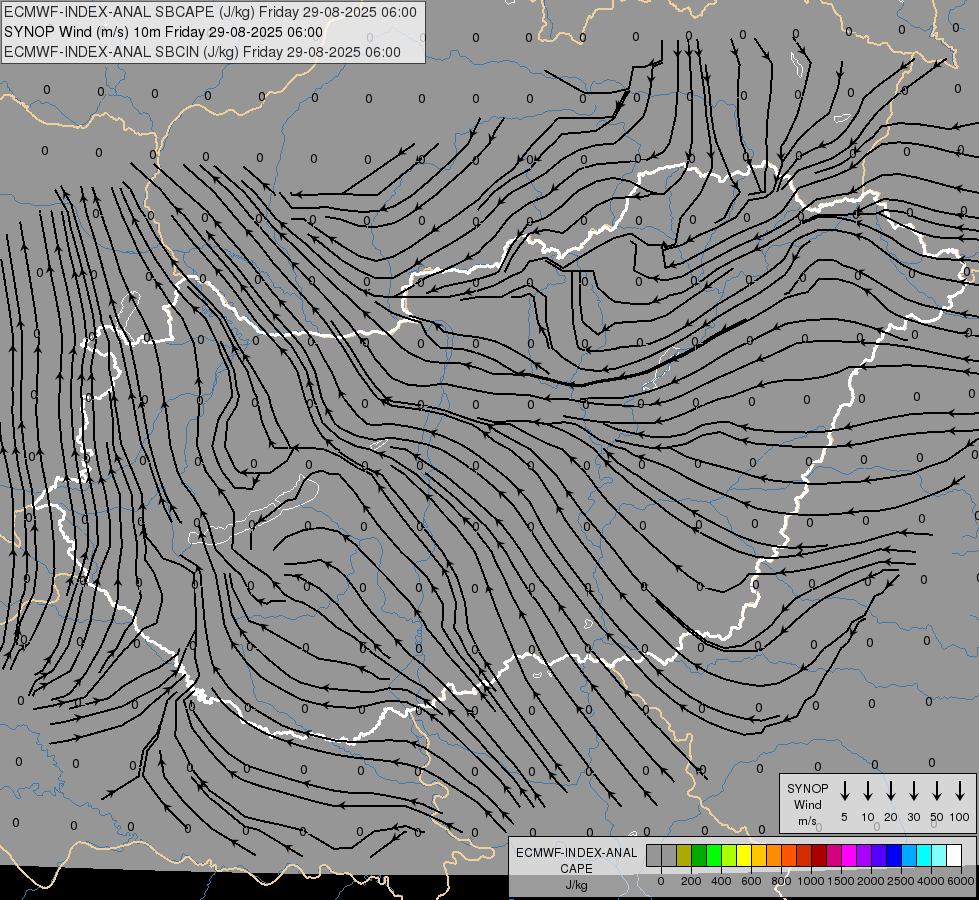Screen dimensions: 979x900
Task: Click the 20 m/s wind arrow symbol
Action: 890,791
